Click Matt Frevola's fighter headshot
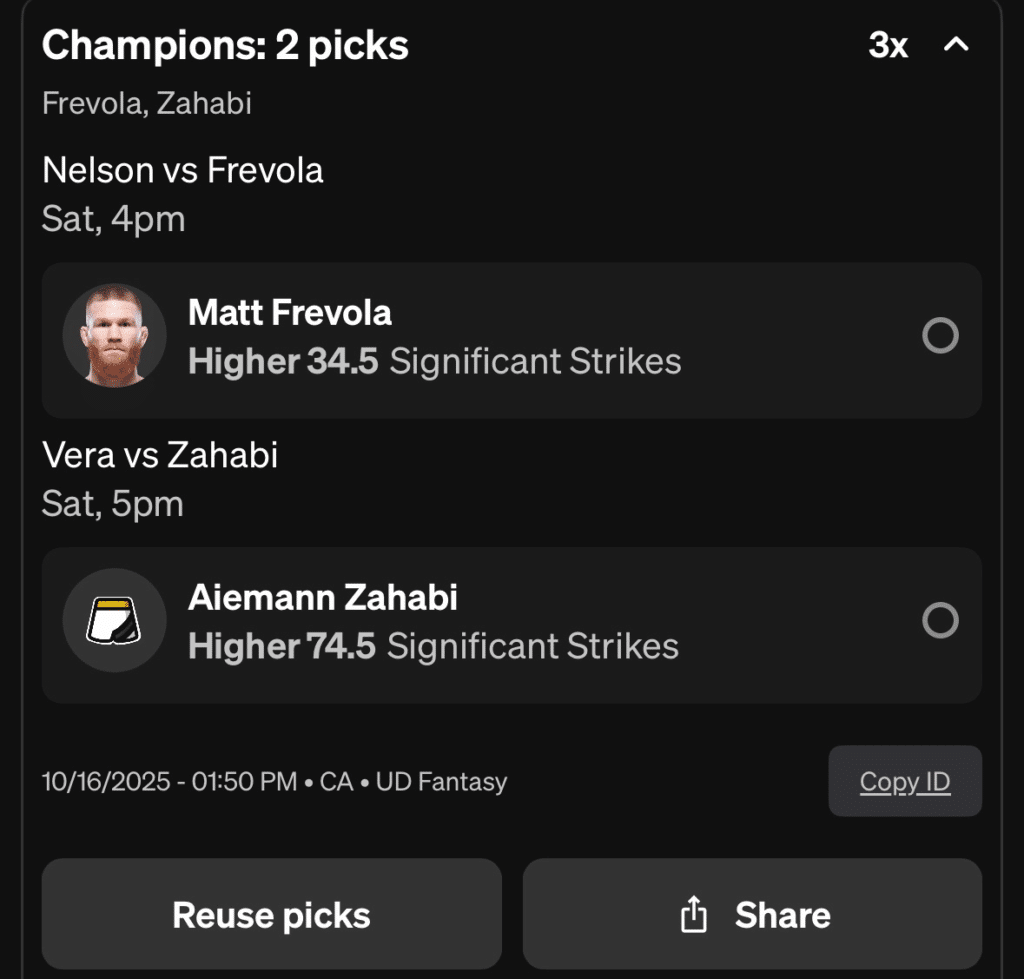The width and height of the screenshot is (1024, 979). pyautogui.click(x=114, y=335)
